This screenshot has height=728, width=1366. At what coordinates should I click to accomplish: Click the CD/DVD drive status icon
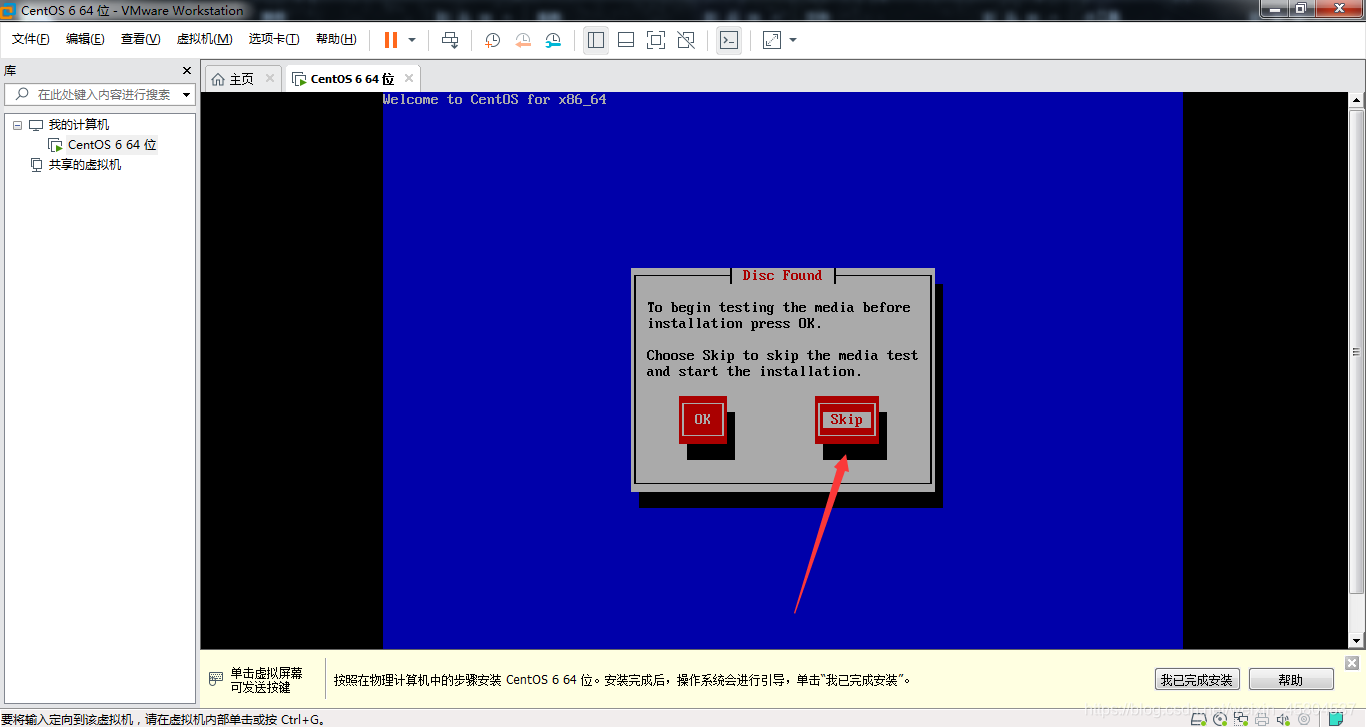click(x=1218, y=719)
